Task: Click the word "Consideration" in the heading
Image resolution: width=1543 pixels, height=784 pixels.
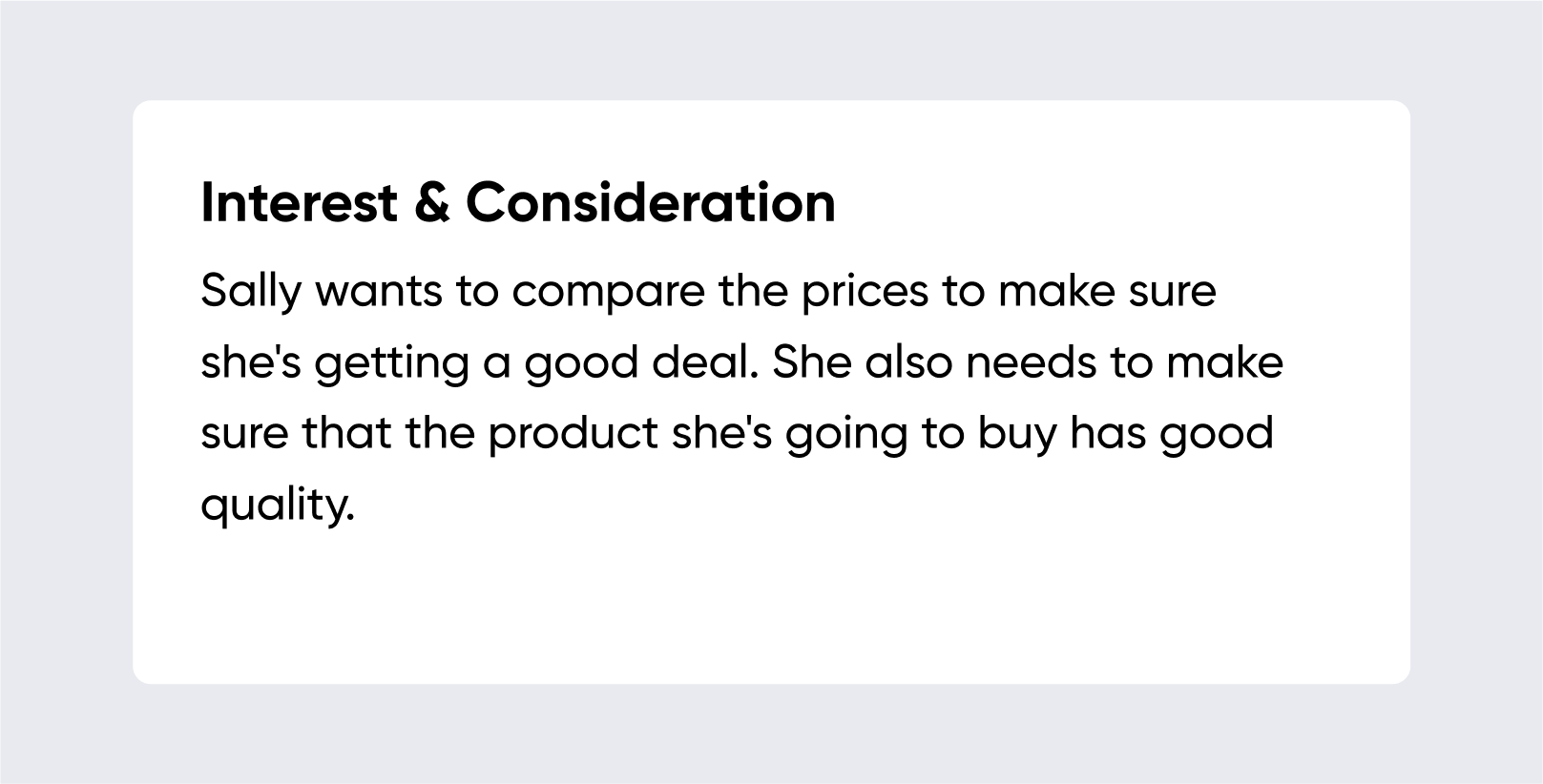Action: [x=650, y=202]
